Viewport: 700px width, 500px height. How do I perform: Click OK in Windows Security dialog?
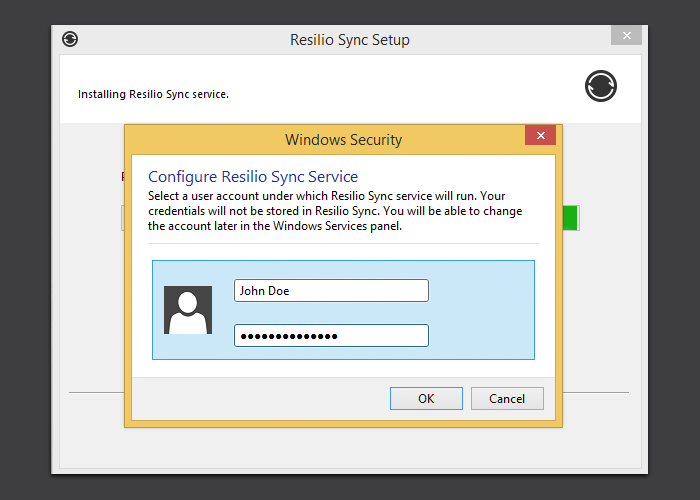coord(426,398)
